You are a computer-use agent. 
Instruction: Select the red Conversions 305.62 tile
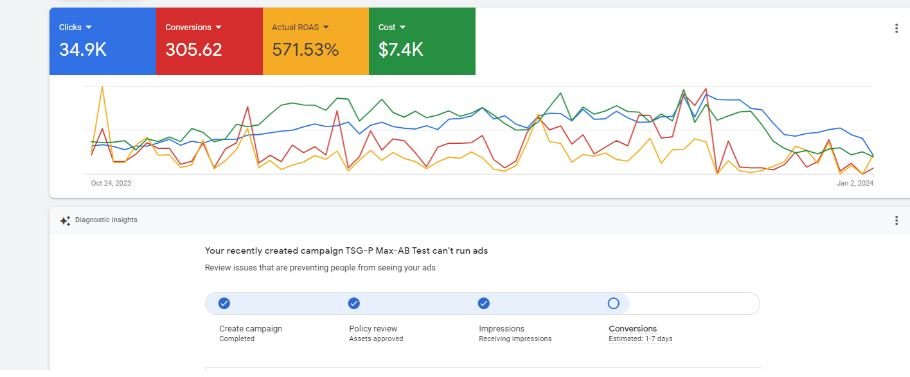pos(210,41)
